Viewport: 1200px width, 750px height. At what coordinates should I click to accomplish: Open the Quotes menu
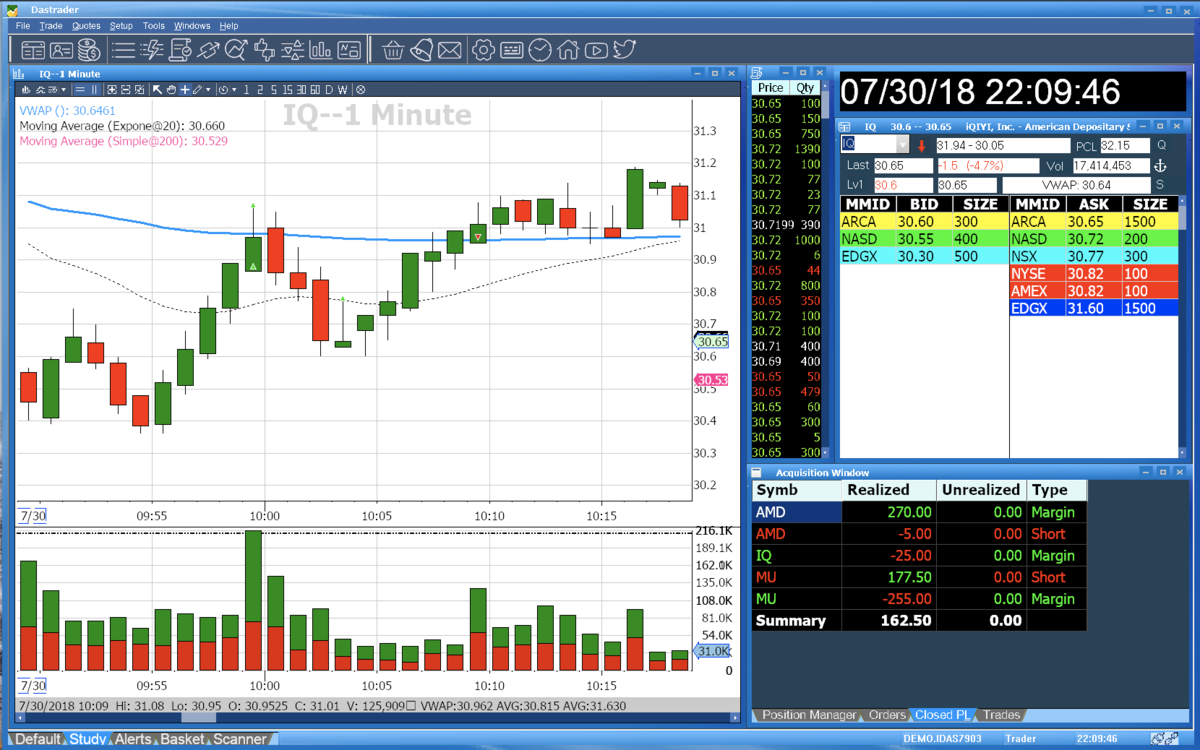click(x=86, y=25)
